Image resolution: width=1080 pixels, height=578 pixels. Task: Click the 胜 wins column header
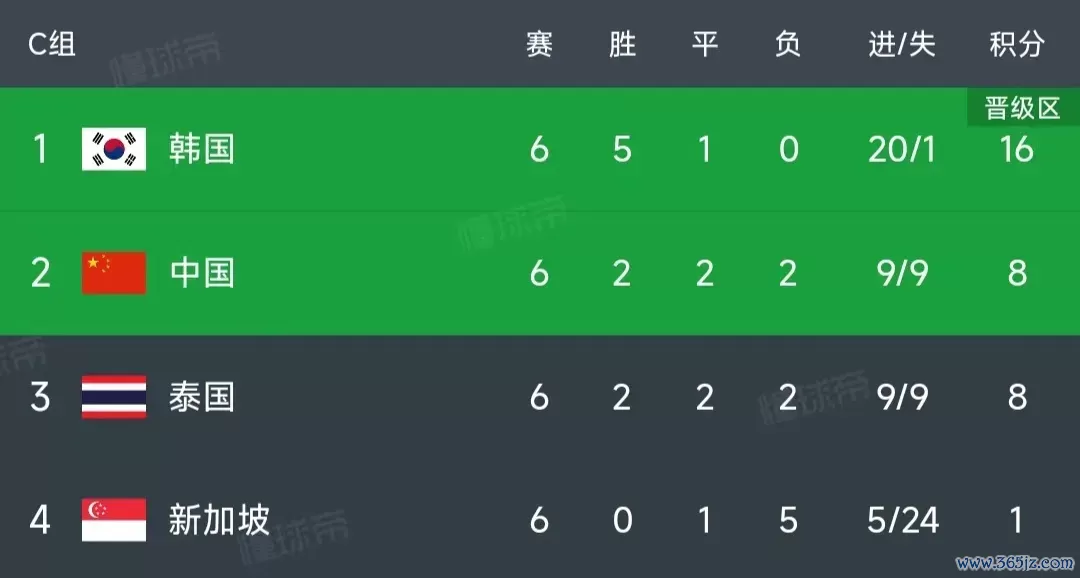point(622,45)
